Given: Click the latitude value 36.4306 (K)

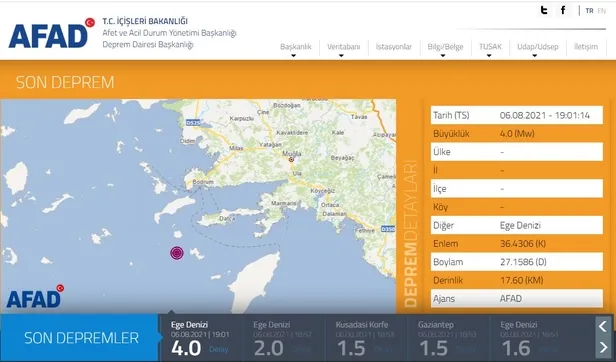Looking at the screenshot, I should (523, 244).
